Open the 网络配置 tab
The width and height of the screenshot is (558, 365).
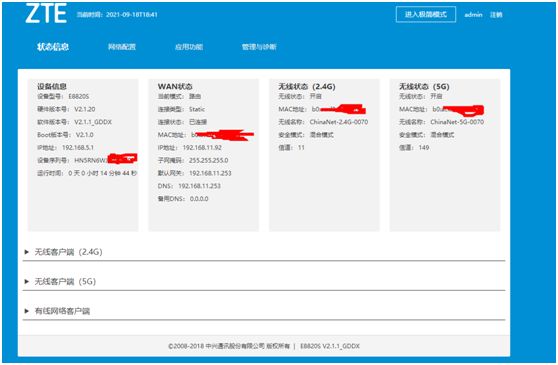click(122, 47)
